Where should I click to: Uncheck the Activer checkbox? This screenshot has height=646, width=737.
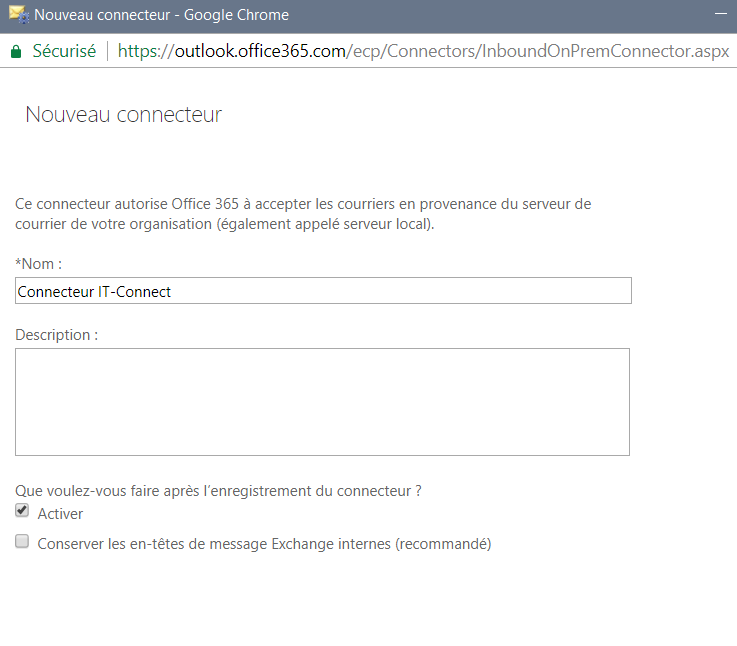point(22,510)
